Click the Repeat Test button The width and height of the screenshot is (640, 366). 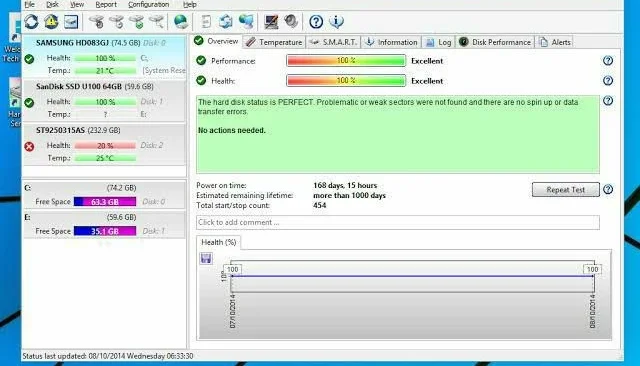[565, 190]
